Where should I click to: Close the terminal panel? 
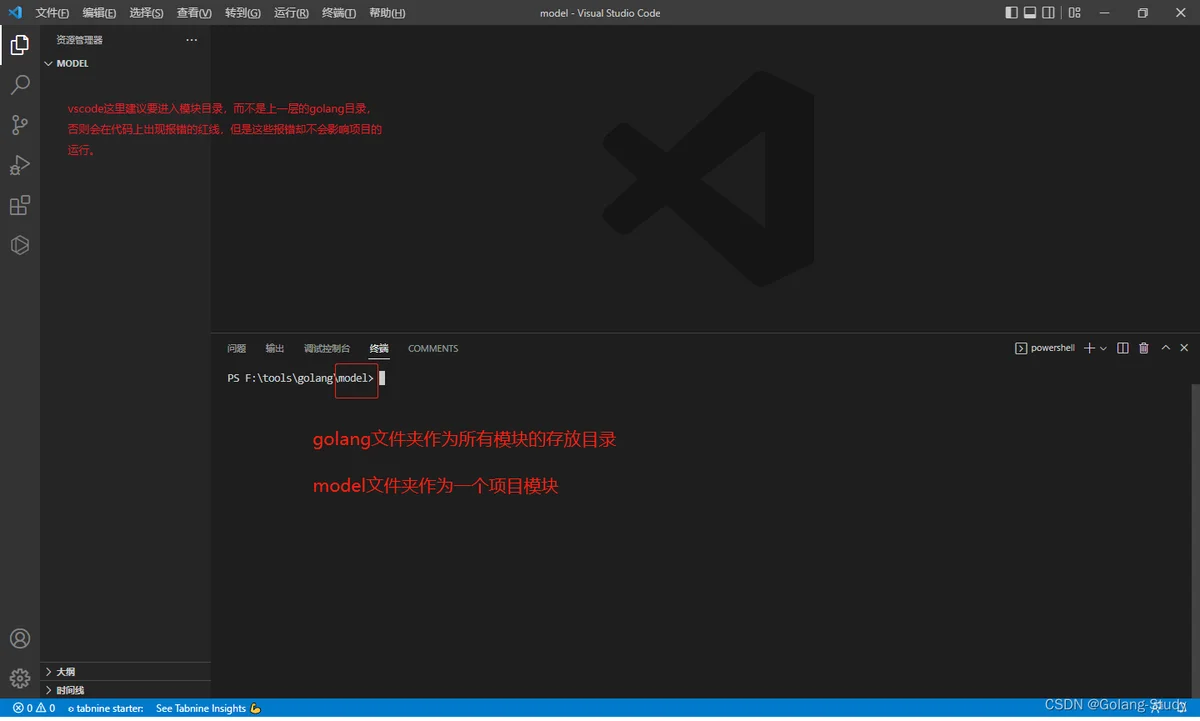click(1185, 348)
